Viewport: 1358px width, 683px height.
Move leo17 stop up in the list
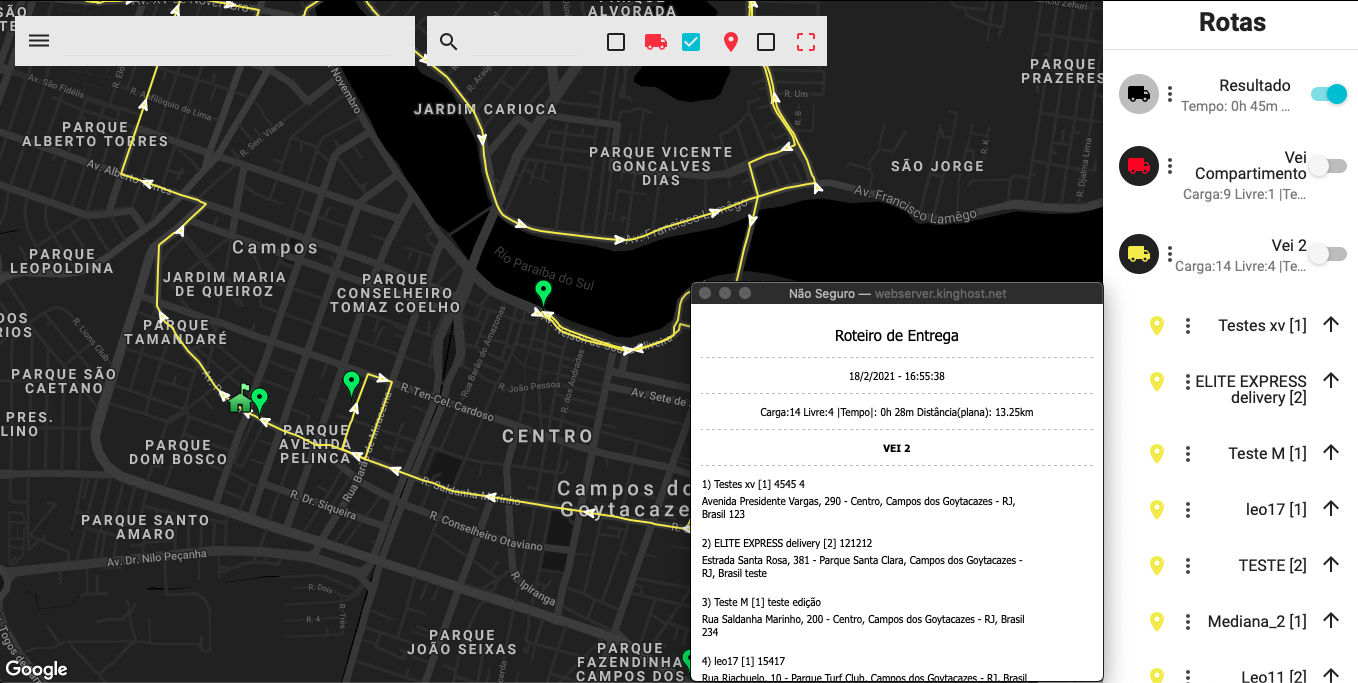coord(1330,509)
